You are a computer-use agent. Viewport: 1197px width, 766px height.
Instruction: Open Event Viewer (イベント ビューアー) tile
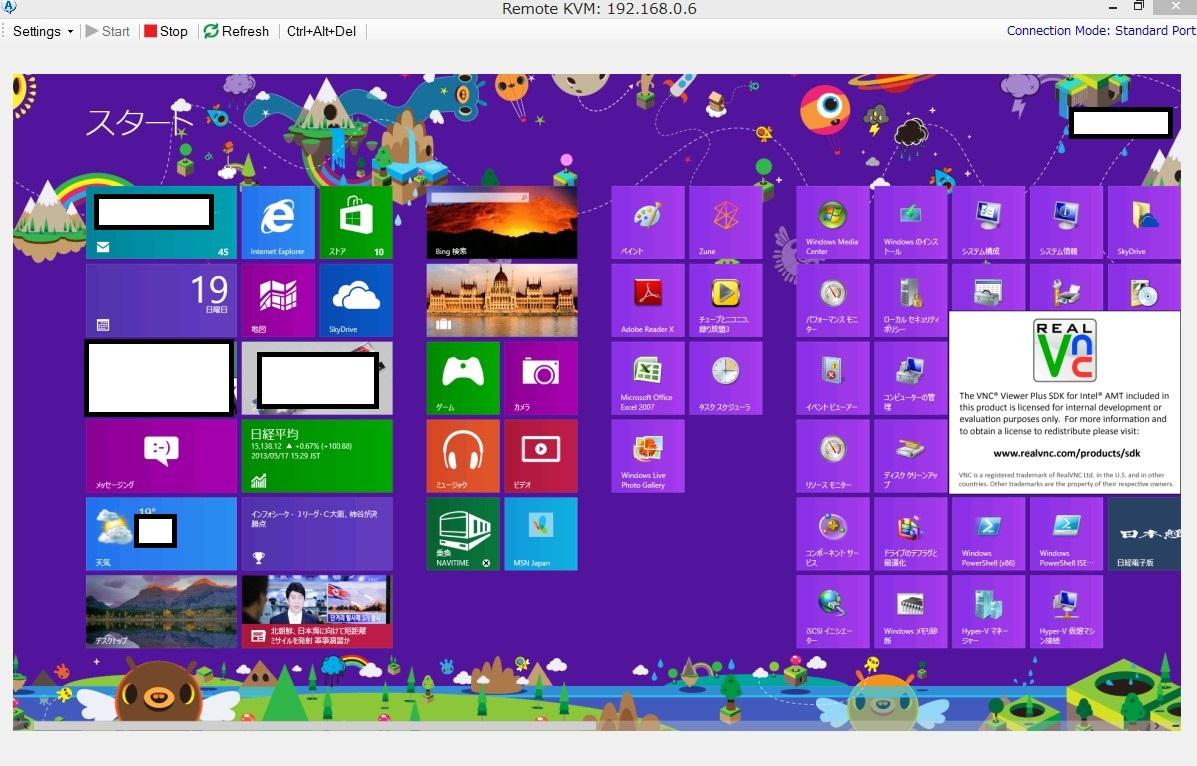[833, 378]
